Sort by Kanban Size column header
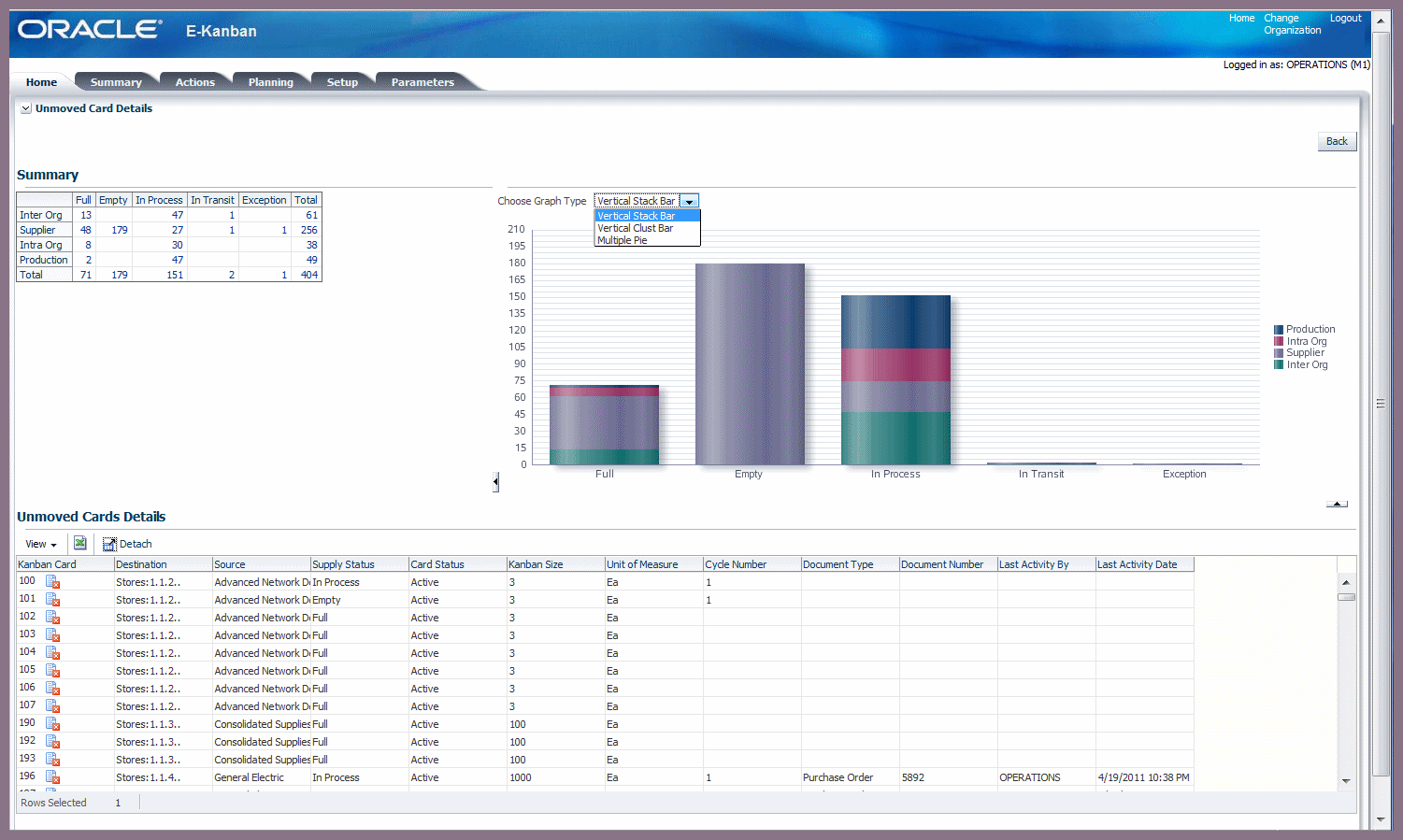 click(556, 564)
